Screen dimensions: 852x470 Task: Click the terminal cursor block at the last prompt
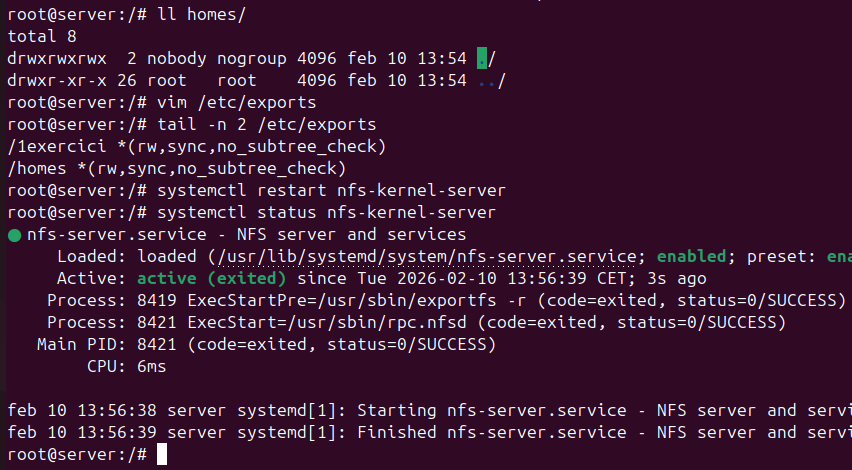pos(165,455)
